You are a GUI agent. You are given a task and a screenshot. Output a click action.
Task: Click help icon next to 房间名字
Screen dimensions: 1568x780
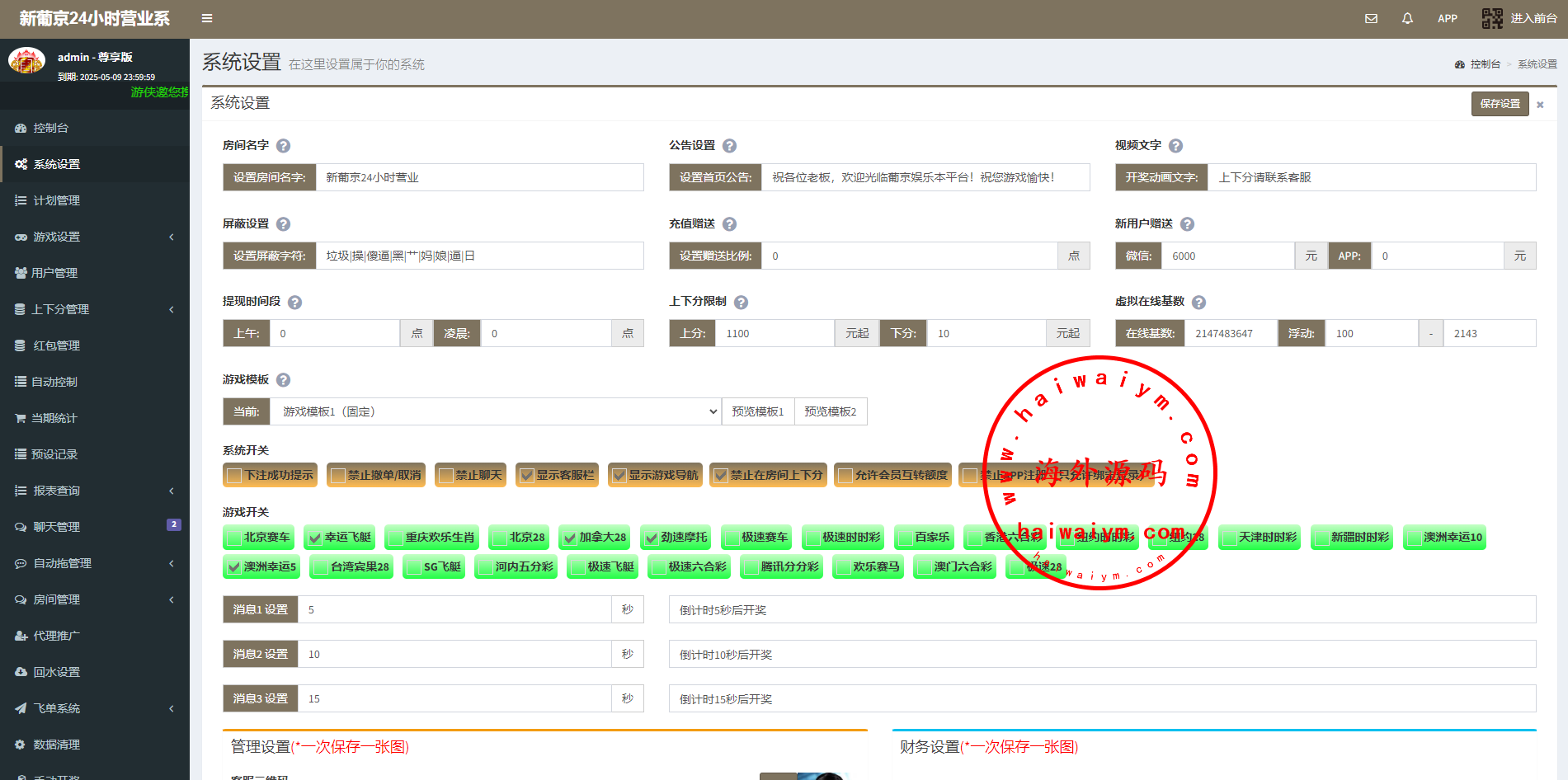[x=283, y=146]
